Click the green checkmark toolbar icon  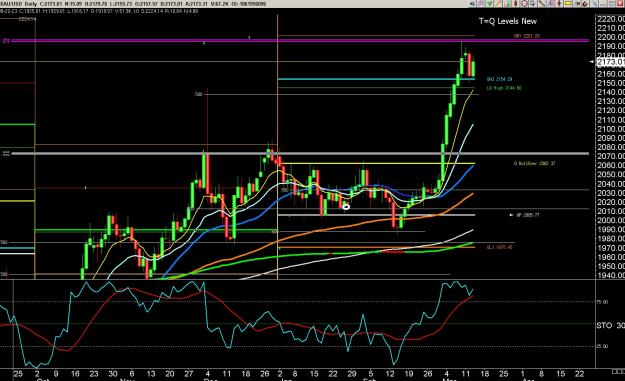[x=489, y=4]
